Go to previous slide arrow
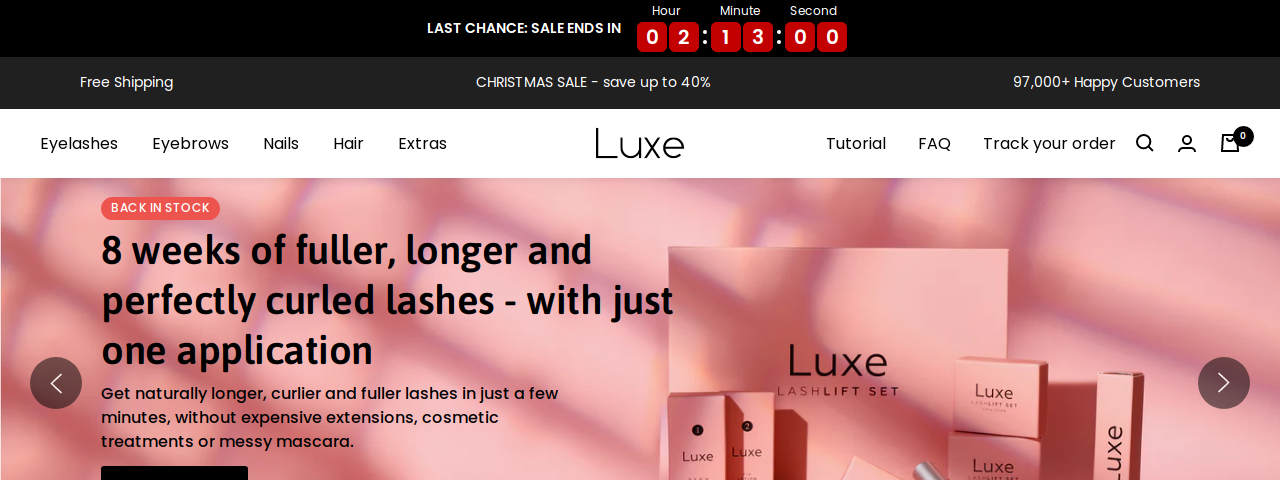 coord(56,383)
